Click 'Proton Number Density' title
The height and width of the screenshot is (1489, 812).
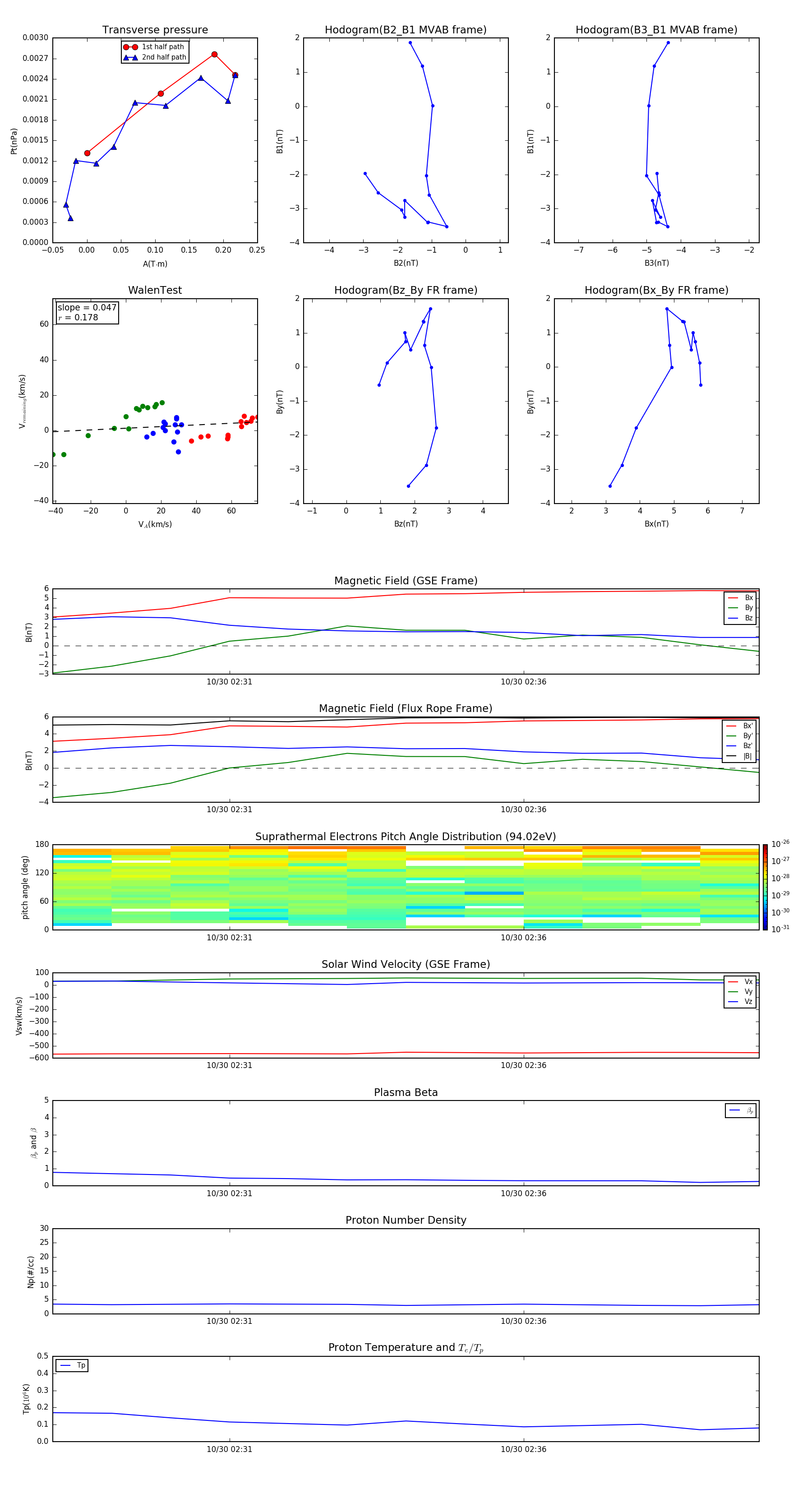pyautogui.click(x=406, y=1220)
